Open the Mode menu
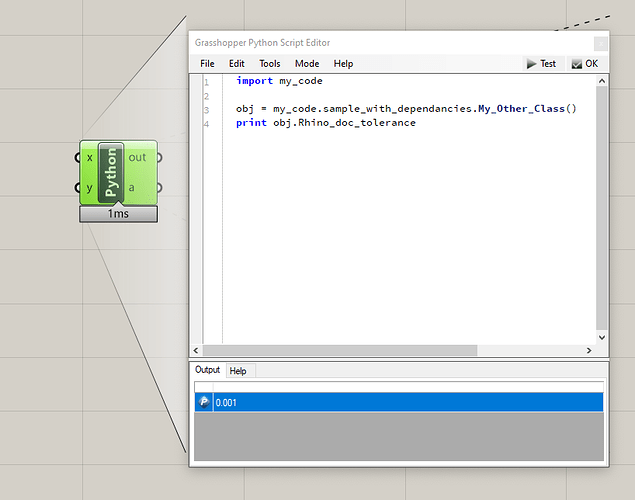 (x=307, y=64)
